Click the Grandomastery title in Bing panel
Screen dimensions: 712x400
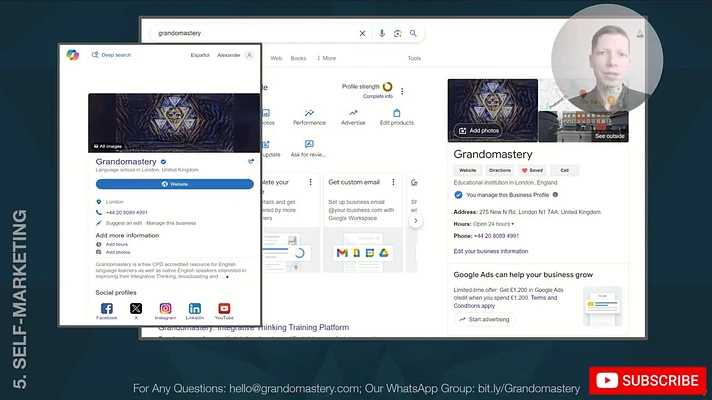[x=126, y=162]
